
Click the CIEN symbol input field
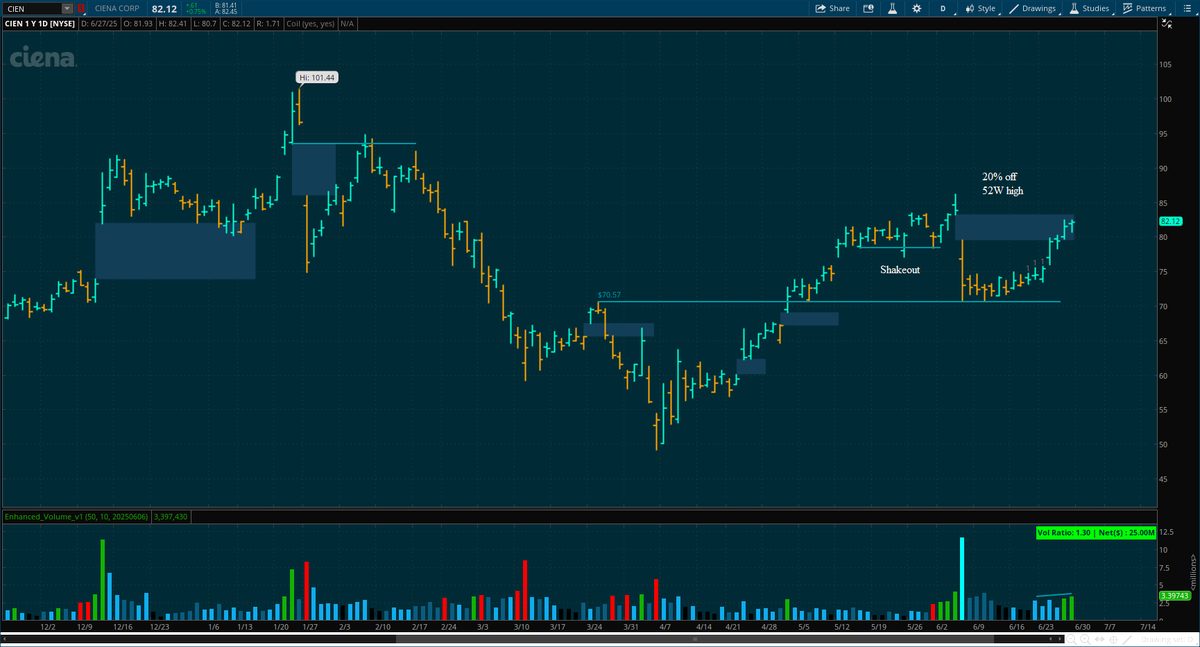click(32, 8)
